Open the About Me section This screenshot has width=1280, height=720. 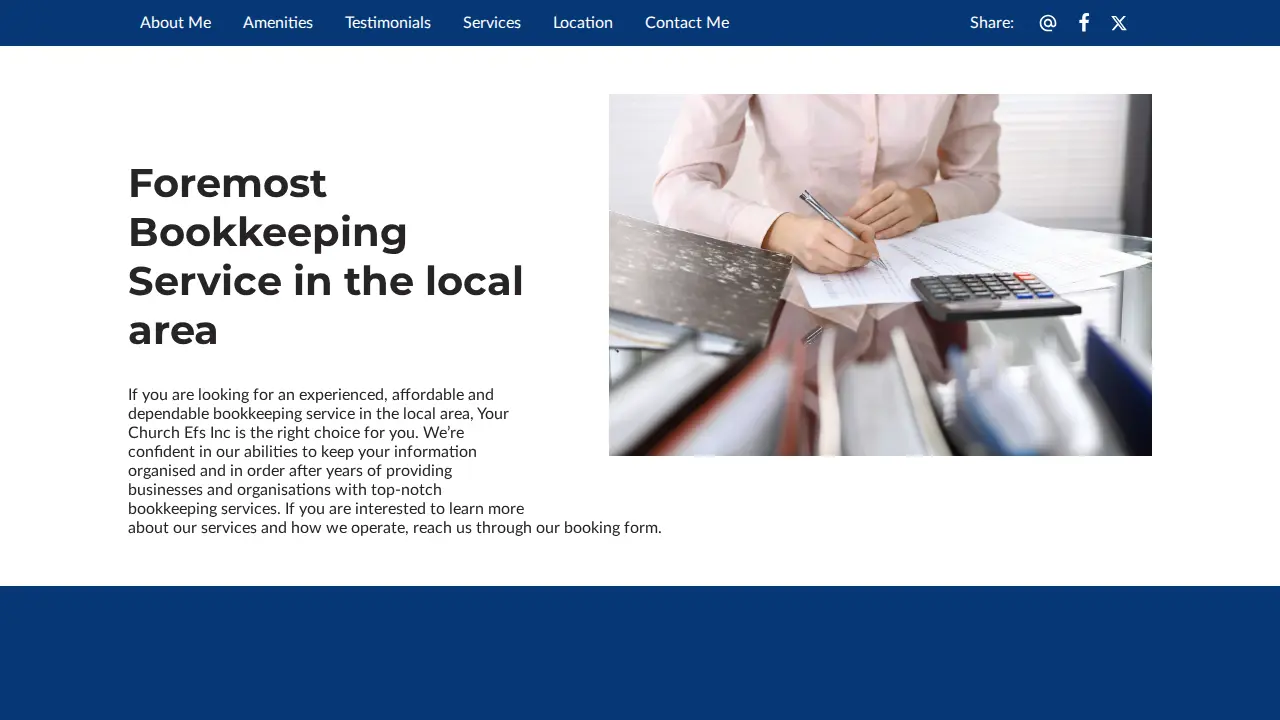pyautogui.click(x=175, y=22)
